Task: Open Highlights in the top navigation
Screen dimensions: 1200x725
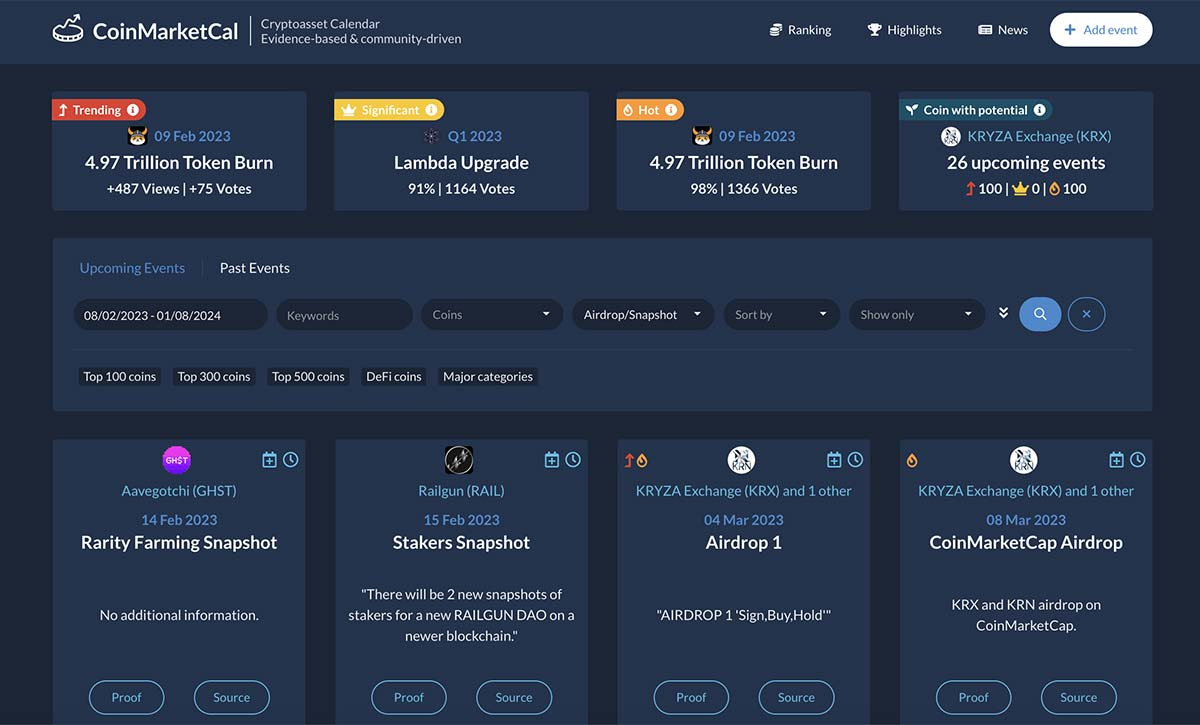Action: [x=904, y=30]
